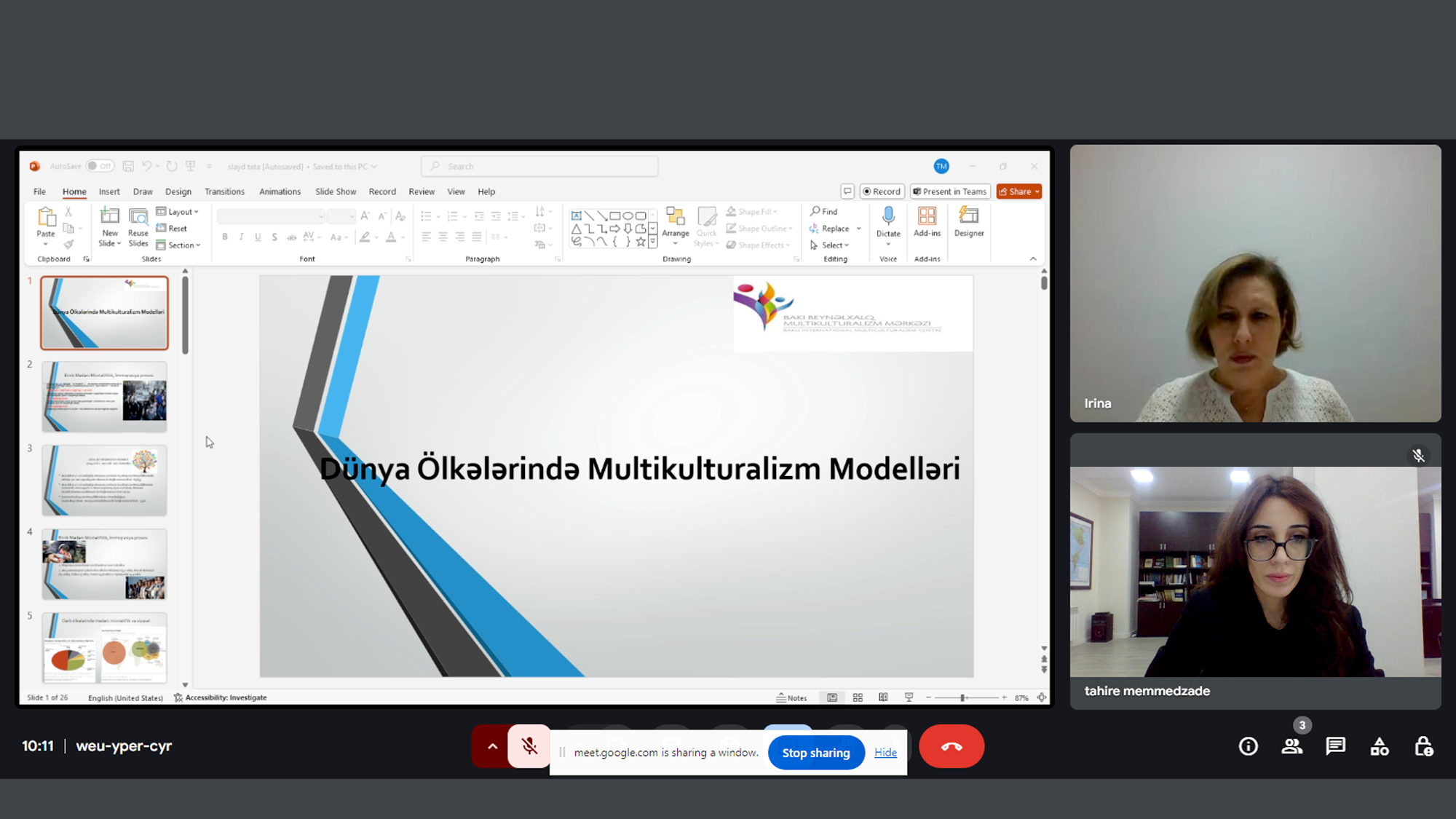Screen dimensions: 1456x819
Task: Switch to Slide Sorter view
Action: (858, 697)
